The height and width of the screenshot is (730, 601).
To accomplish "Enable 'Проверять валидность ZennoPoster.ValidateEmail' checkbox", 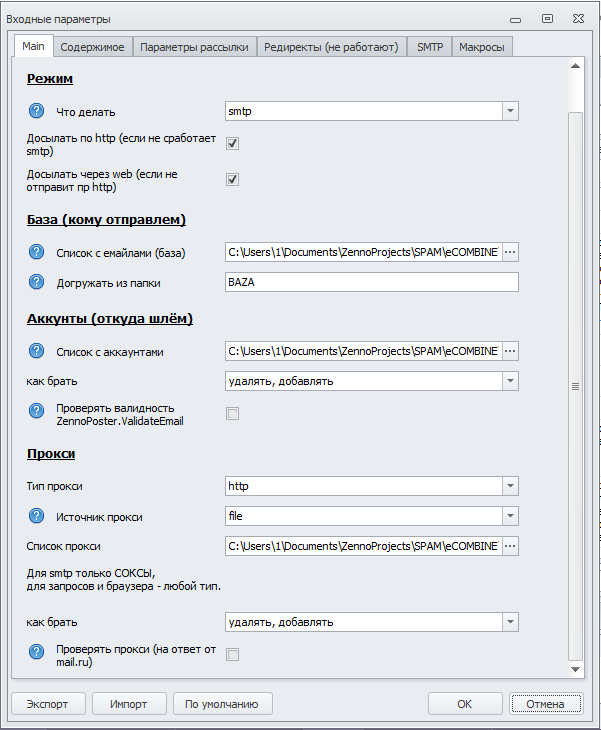I will point(232,413).
